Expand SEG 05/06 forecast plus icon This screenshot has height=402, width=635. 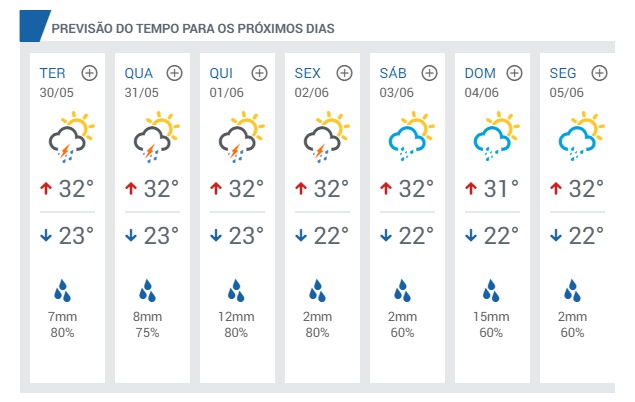point(600,73)
